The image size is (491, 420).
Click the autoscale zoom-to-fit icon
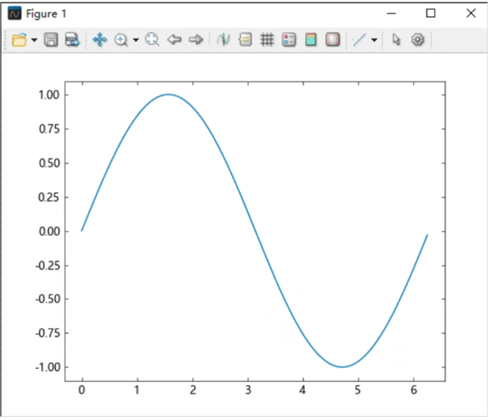click(152, 40)
